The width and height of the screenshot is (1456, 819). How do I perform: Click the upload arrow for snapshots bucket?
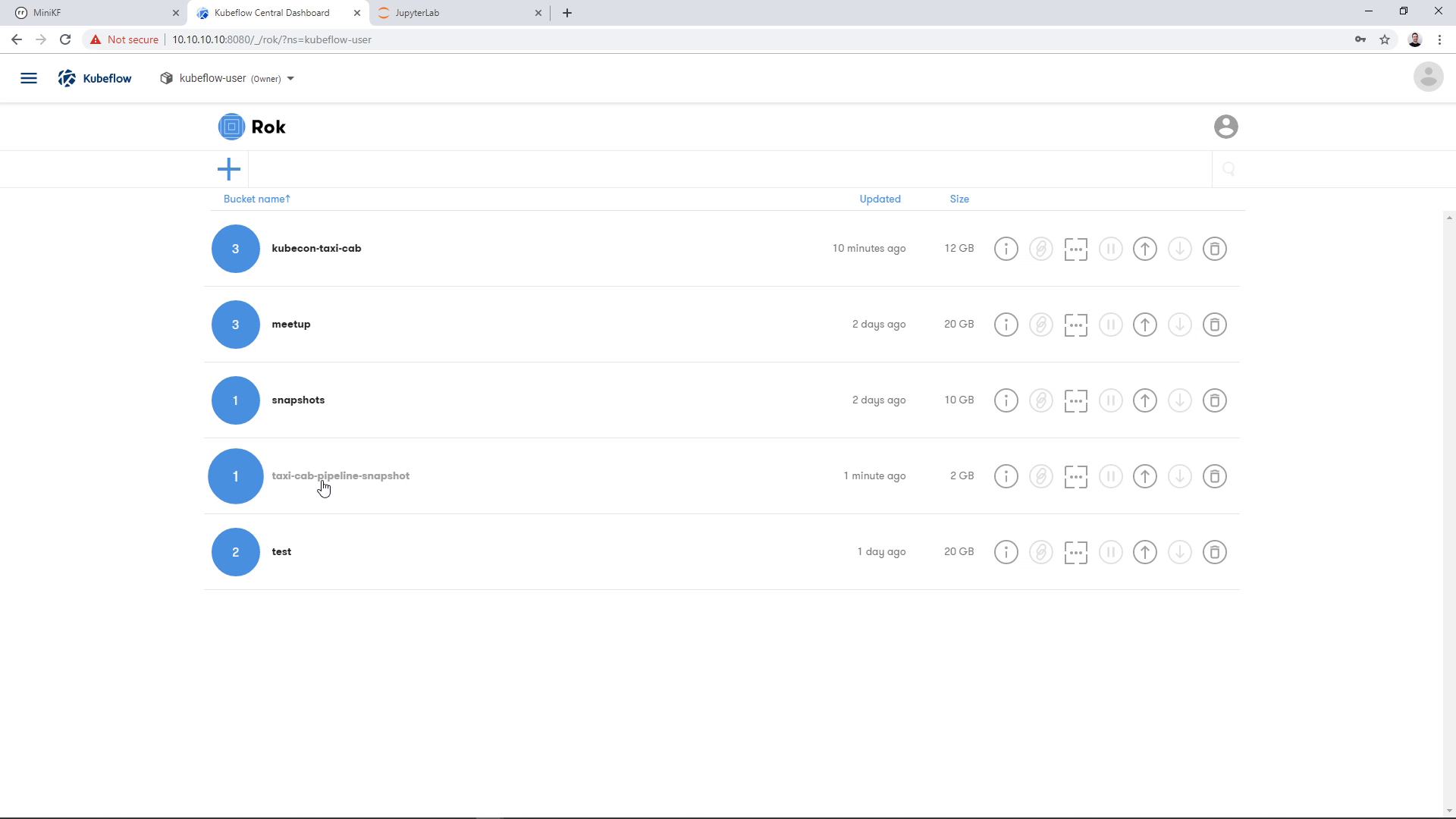[x=1145, y=400]
